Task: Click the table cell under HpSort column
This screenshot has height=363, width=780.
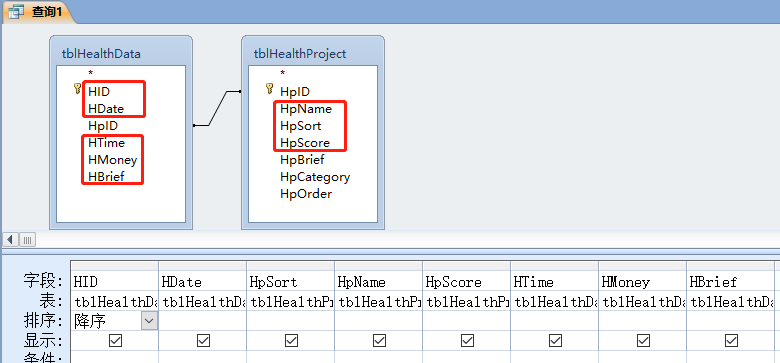Action: 291,301
